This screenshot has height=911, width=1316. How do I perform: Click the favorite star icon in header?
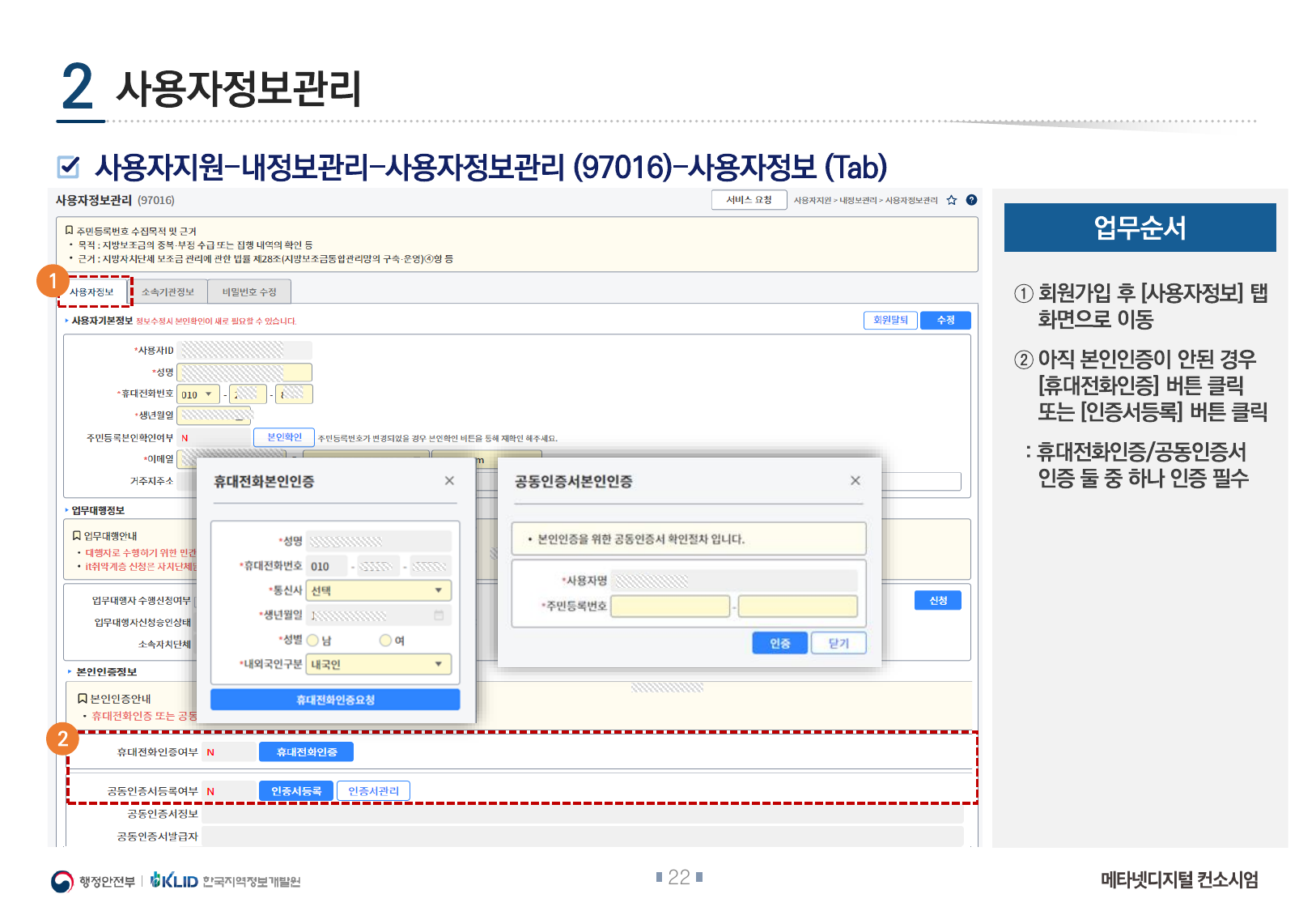point(952,200)
